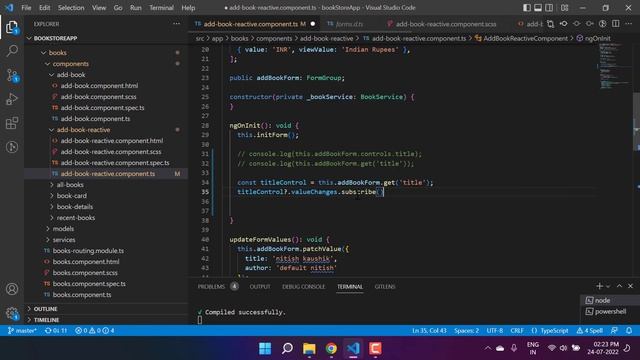
Task: Open the Terminal menu
Action: pos(161,8)
